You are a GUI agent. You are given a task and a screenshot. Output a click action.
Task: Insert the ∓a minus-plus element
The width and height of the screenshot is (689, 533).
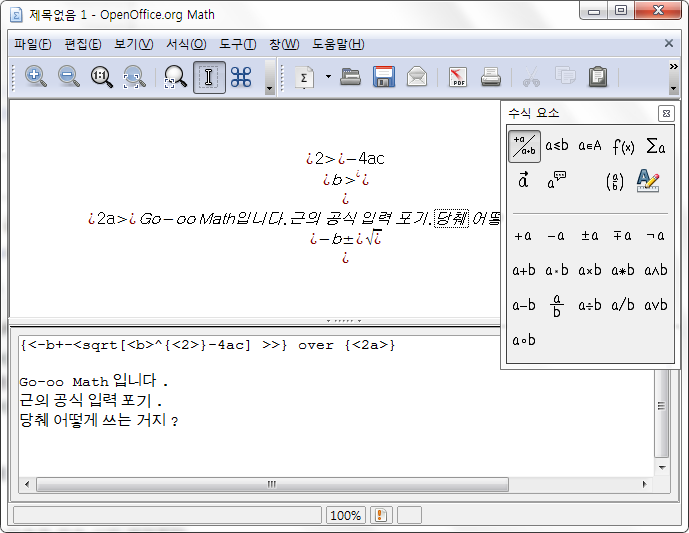623,236
